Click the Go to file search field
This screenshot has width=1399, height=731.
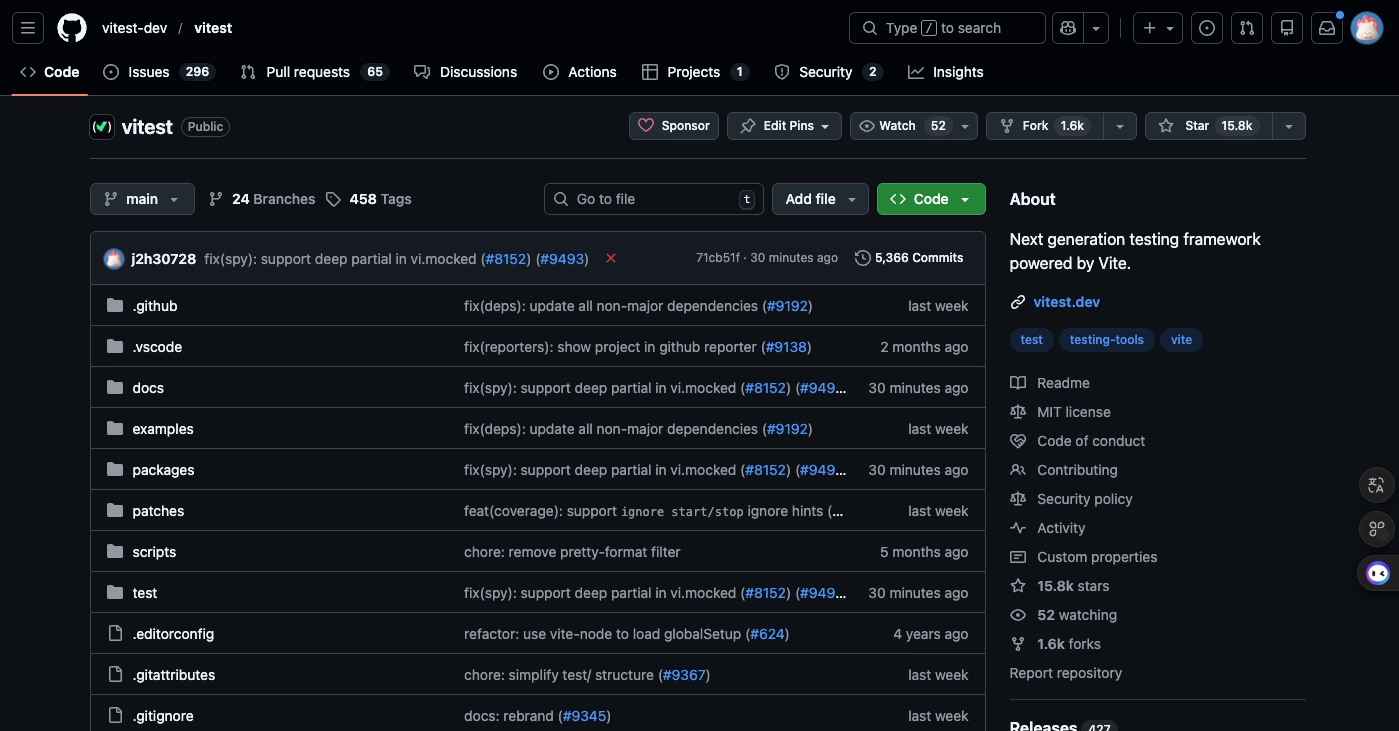click(654, 199)
